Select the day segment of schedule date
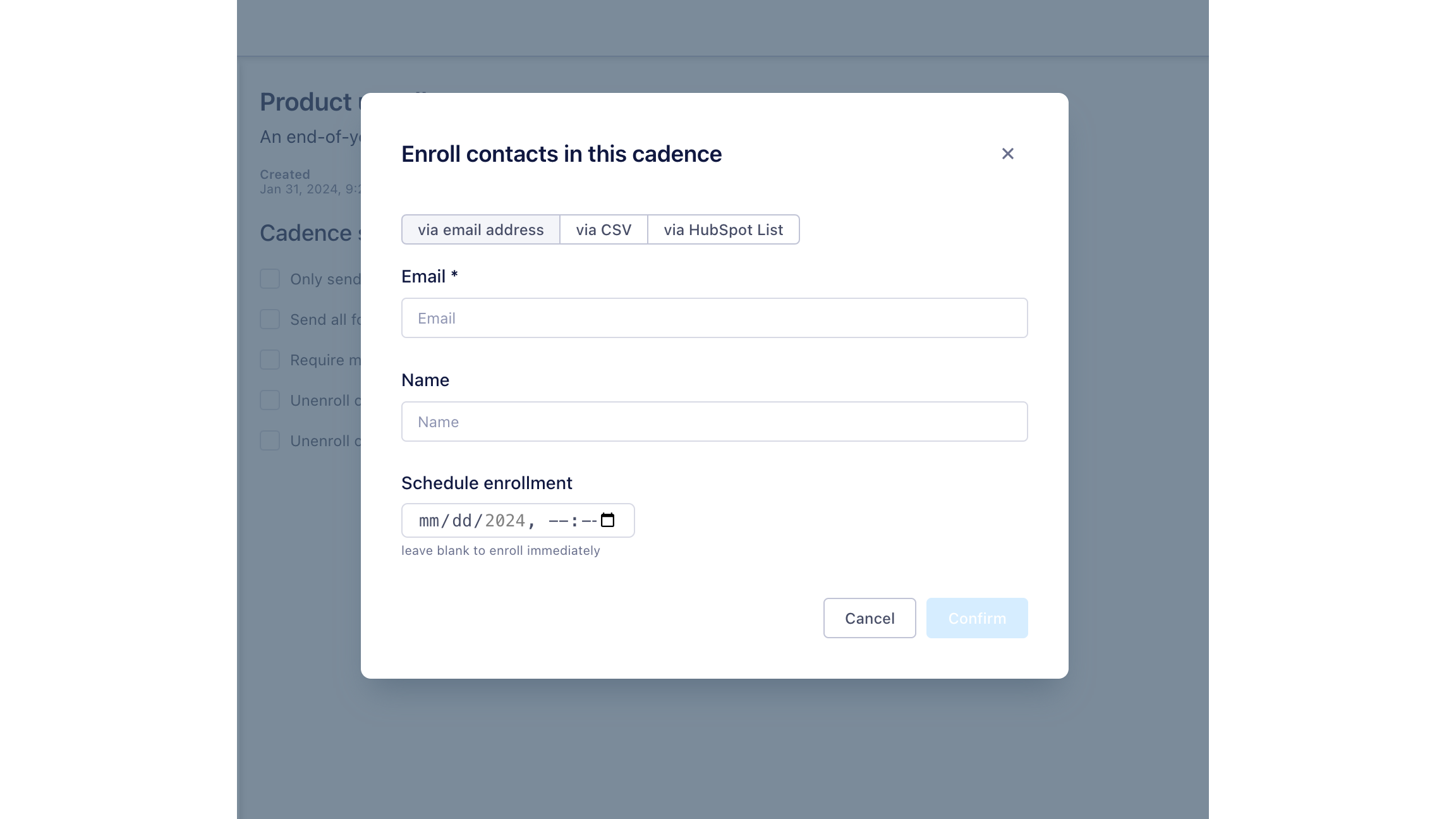 [x=462, y=521]
